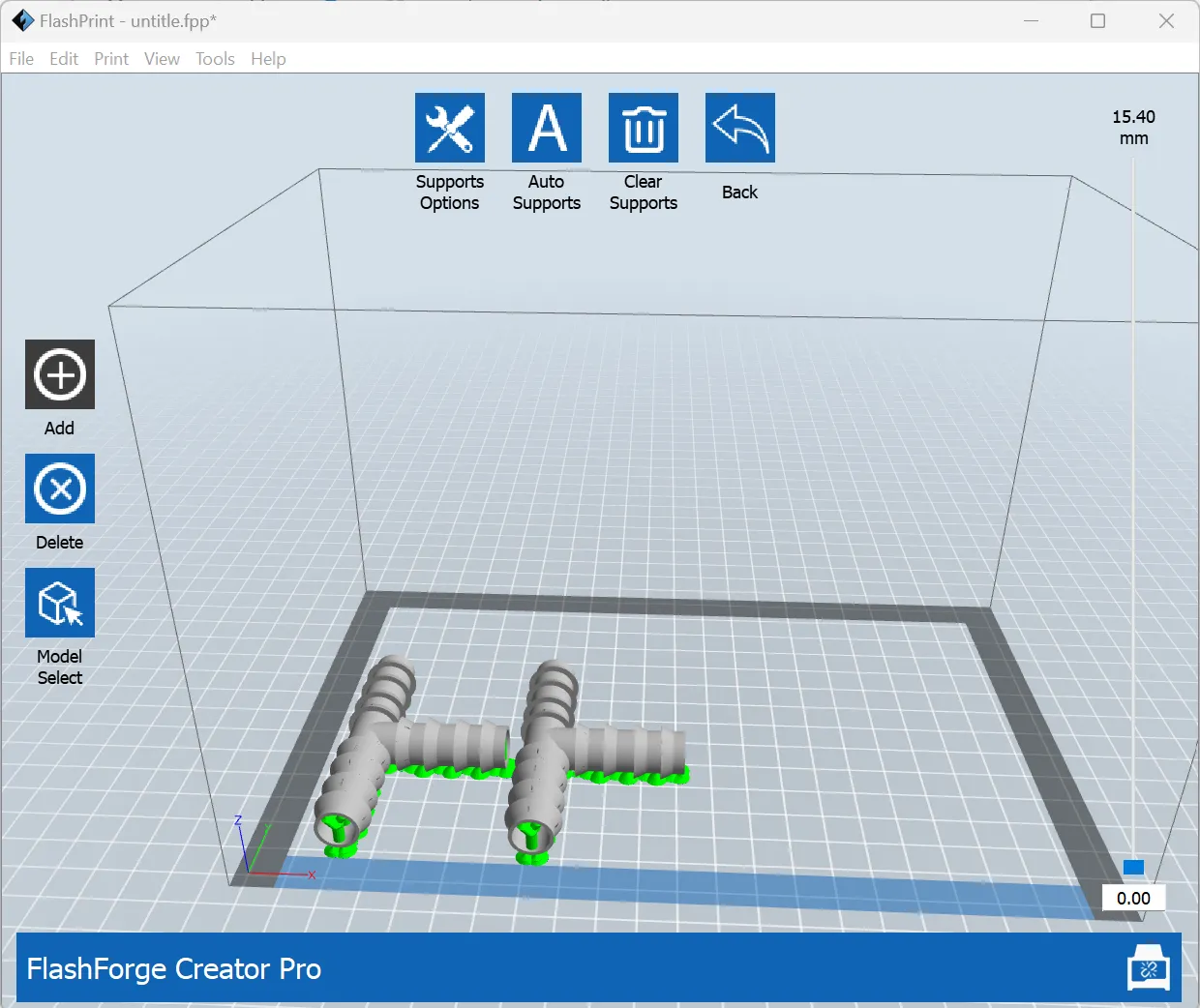Select the Add support tool
The image size is (1200, 1008).
point(60,374)
